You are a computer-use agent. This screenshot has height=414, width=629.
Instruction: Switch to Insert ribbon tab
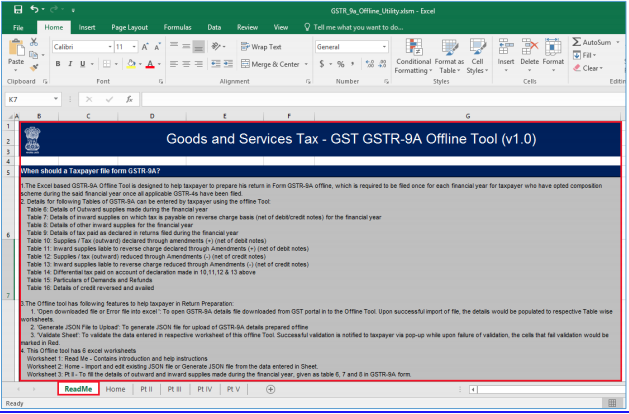(87, 27)
